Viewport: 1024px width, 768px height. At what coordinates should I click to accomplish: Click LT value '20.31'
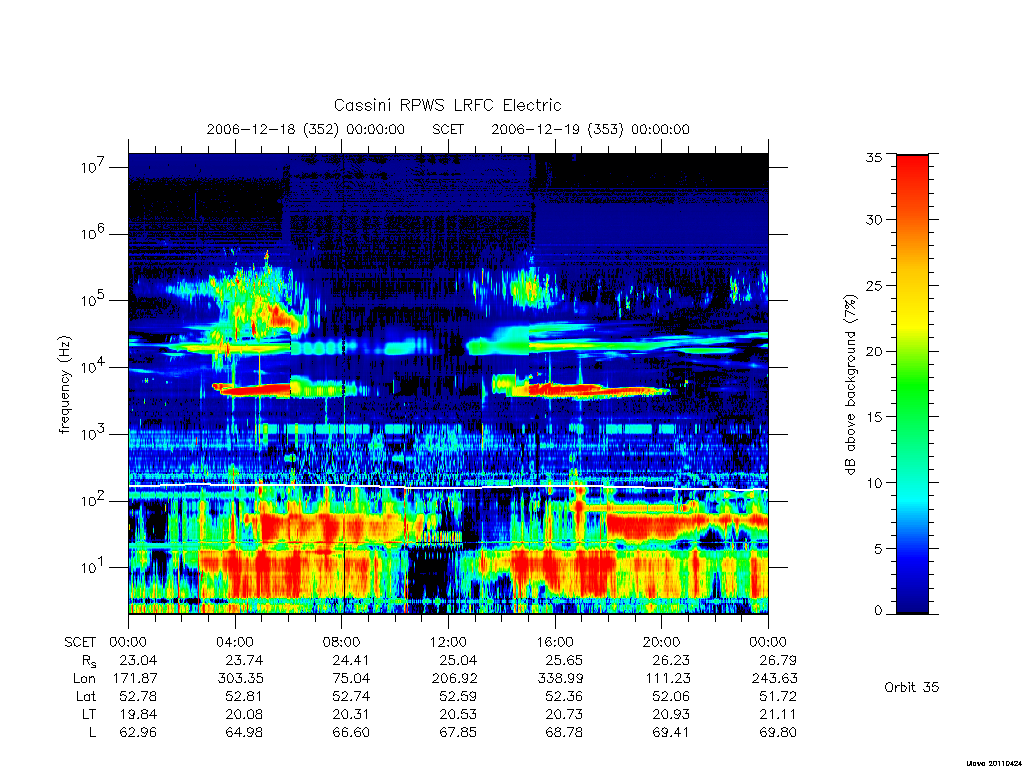click(x=351, y=714)
